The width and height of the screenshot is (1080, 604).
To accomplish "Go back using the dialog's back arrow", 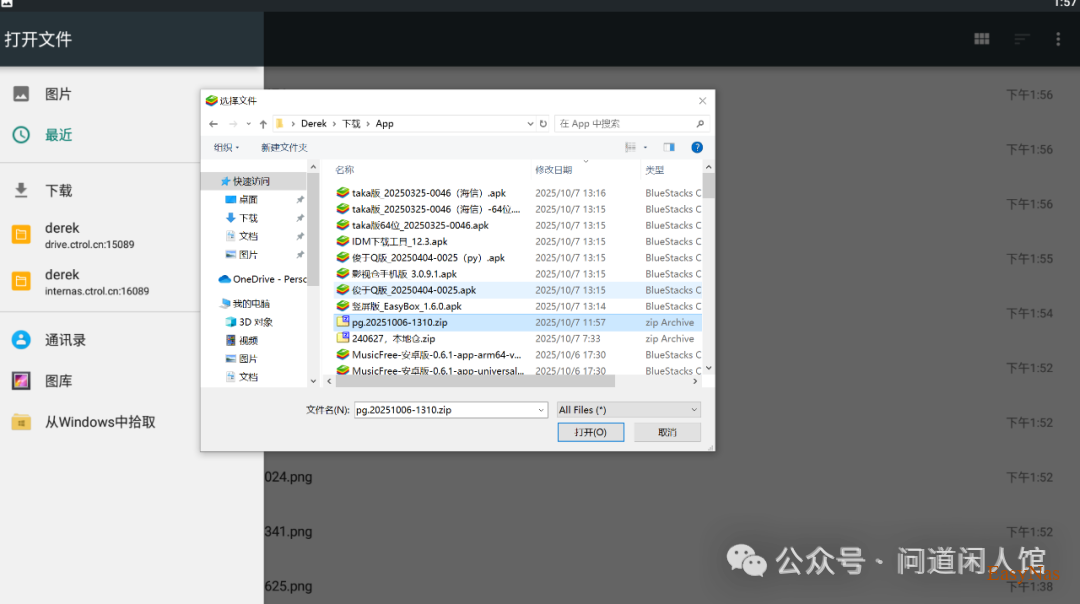I will [x=214, y=124].
